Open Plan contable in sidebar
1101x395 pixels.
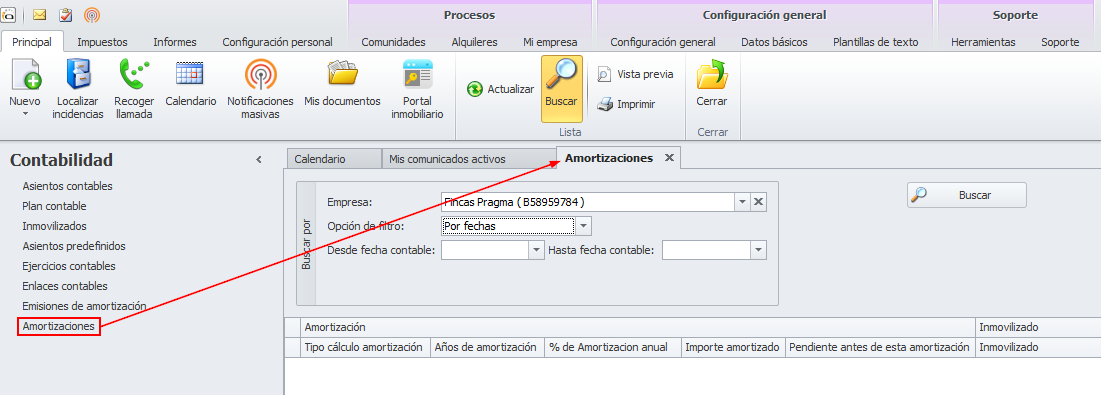55,206
